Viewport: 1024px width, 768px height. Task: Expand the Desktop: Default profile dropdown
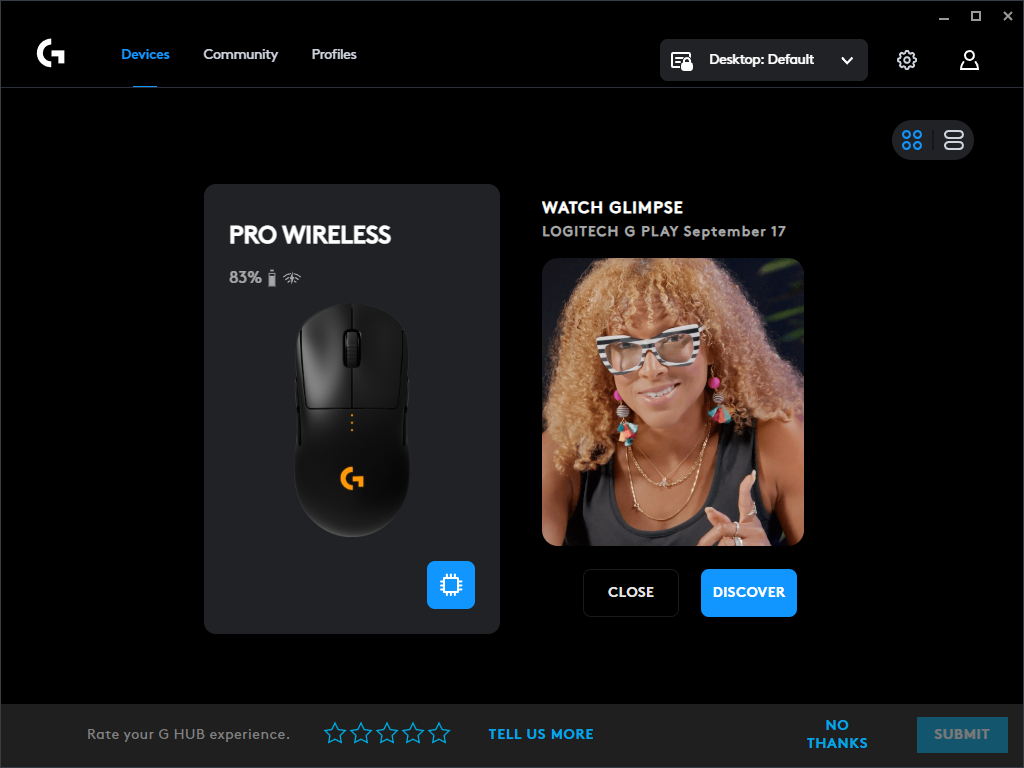pos(763,60)
